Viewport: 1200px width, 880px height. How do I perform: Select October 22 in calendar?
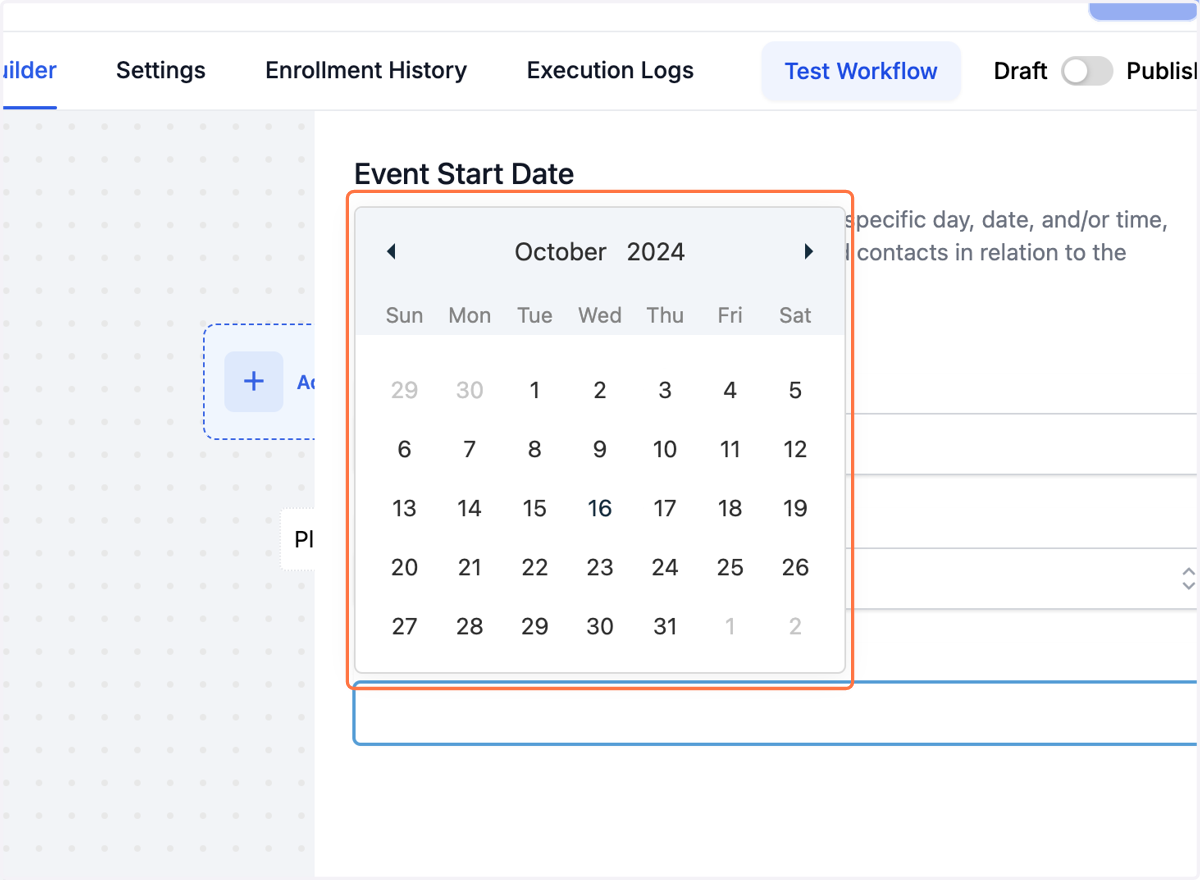coord(535,567)
